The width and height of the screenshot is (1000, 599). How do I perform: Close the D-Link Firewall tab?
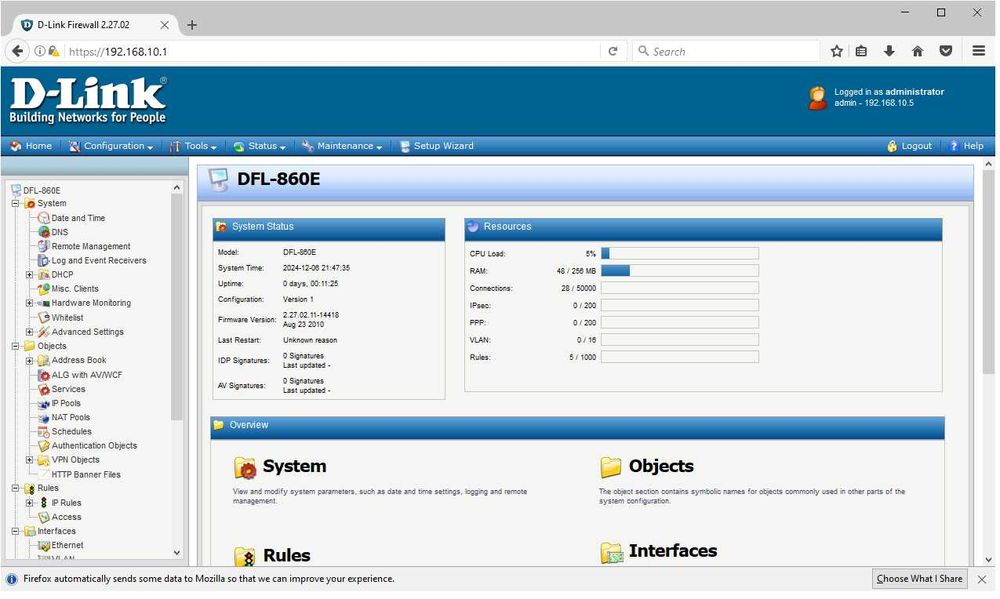tap(165, 26)
